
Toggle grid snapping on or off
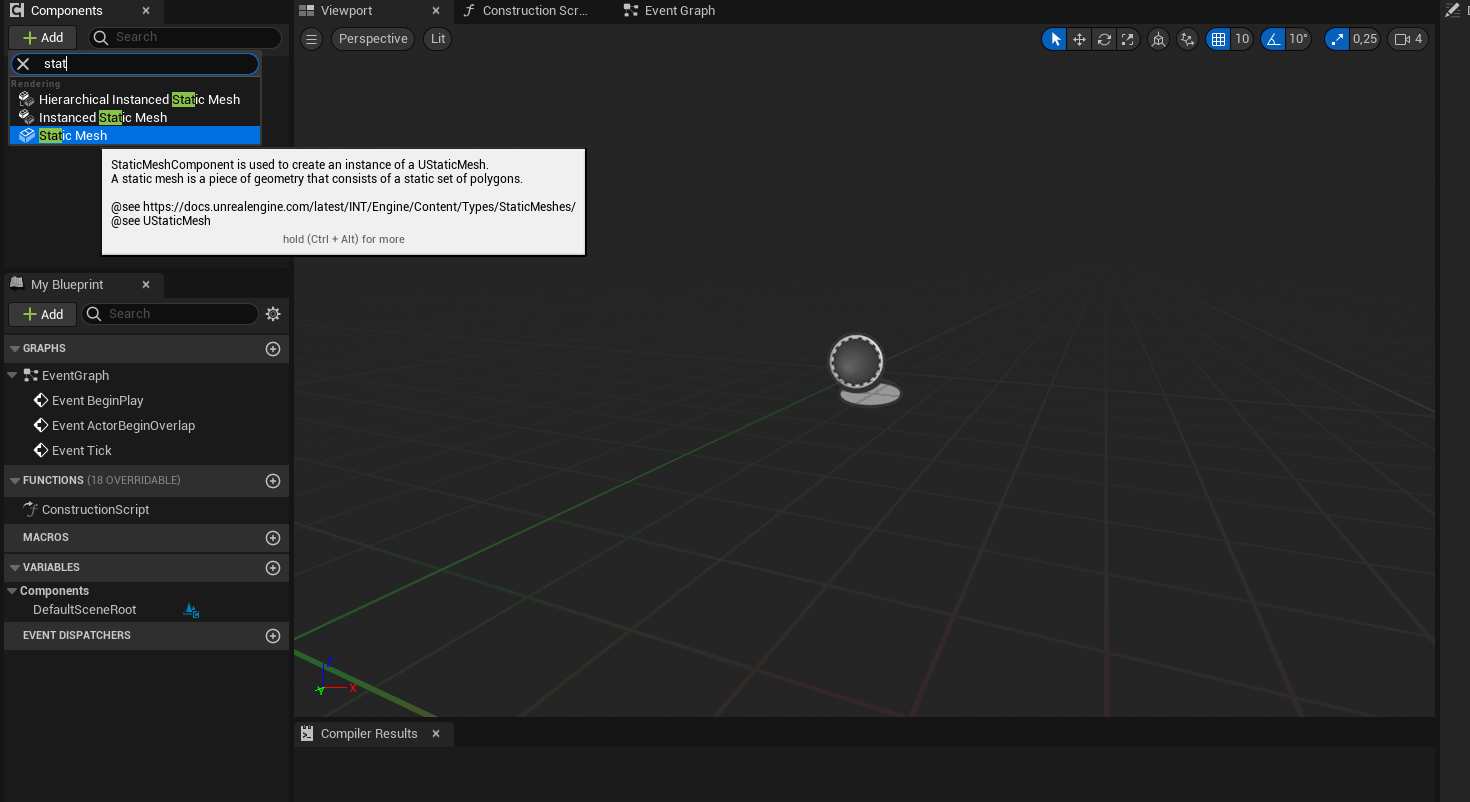click(1217, 39)
